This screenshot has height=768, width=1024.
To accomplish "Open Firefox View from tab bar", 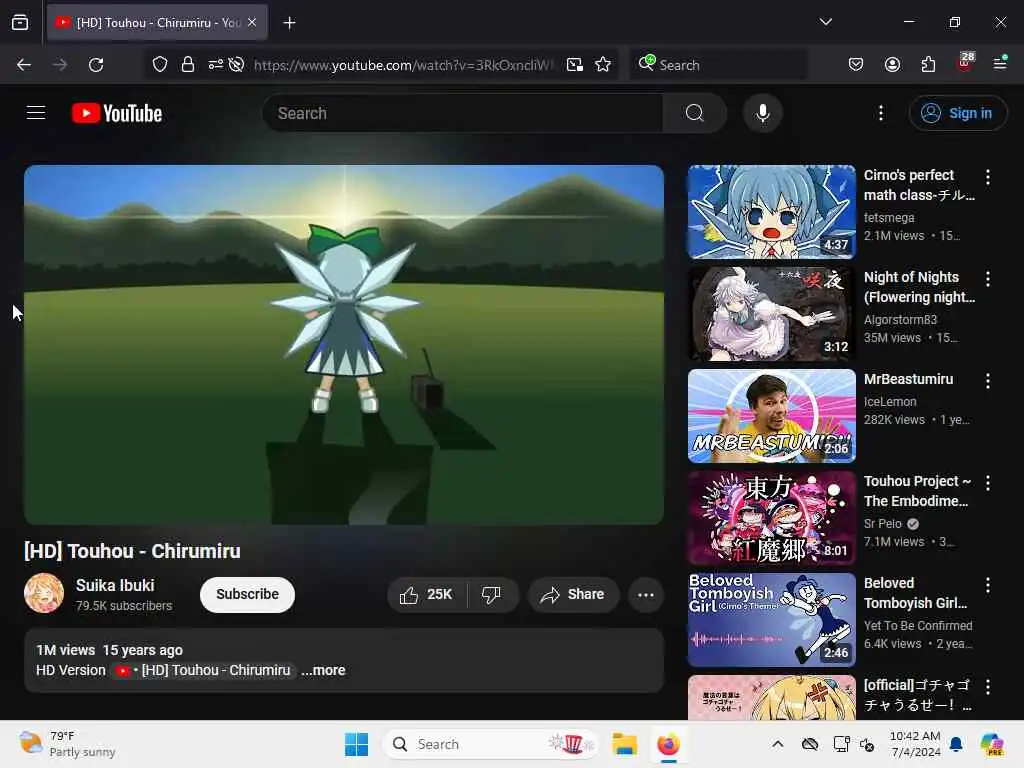I will (20, 22).
